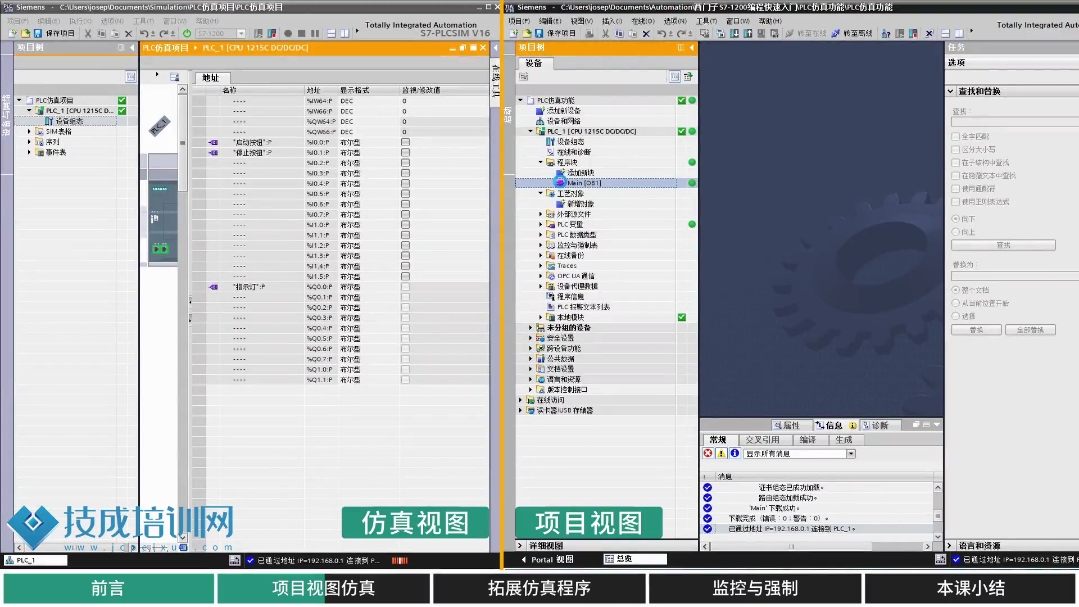The height and width of the screenshot is (607, 1079).
Task: Collapse the 程序块 folder in TIA tree
Action: click(x=541, y=162)
